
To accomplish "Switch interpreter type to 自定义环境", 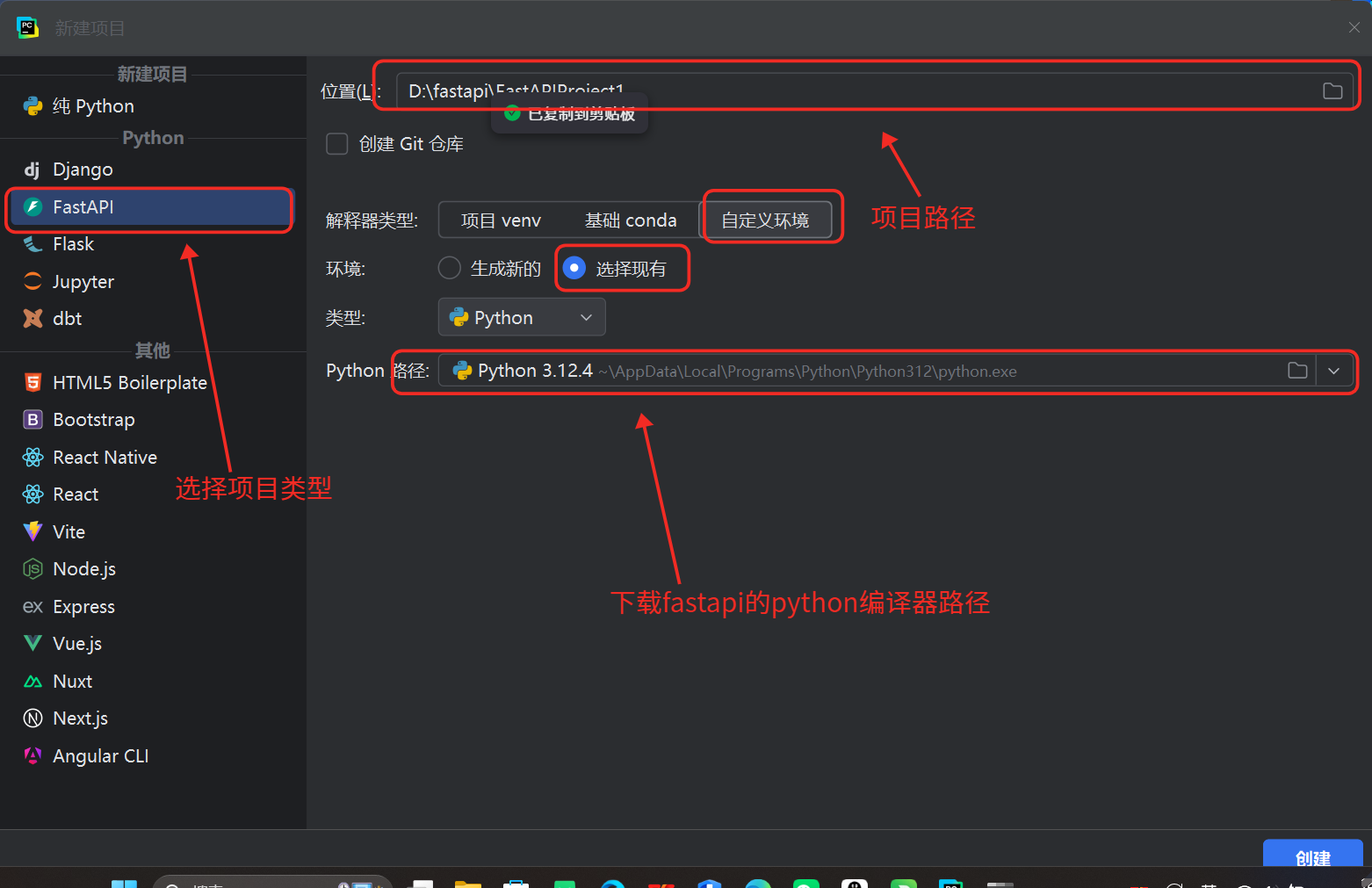I will click(x=765, y=220).
